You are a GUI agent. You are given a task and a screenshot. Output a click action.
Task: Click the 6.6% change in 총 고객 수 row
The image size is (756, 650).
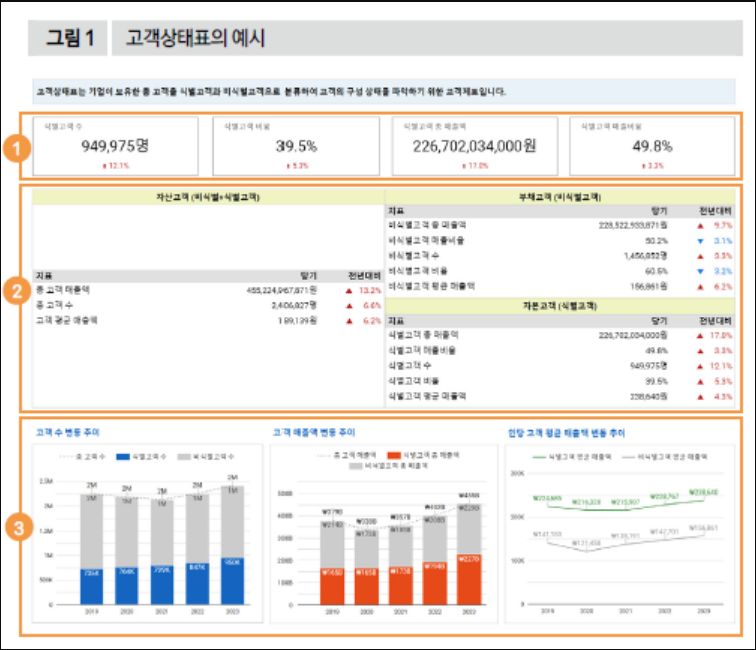tap(372, 306)
